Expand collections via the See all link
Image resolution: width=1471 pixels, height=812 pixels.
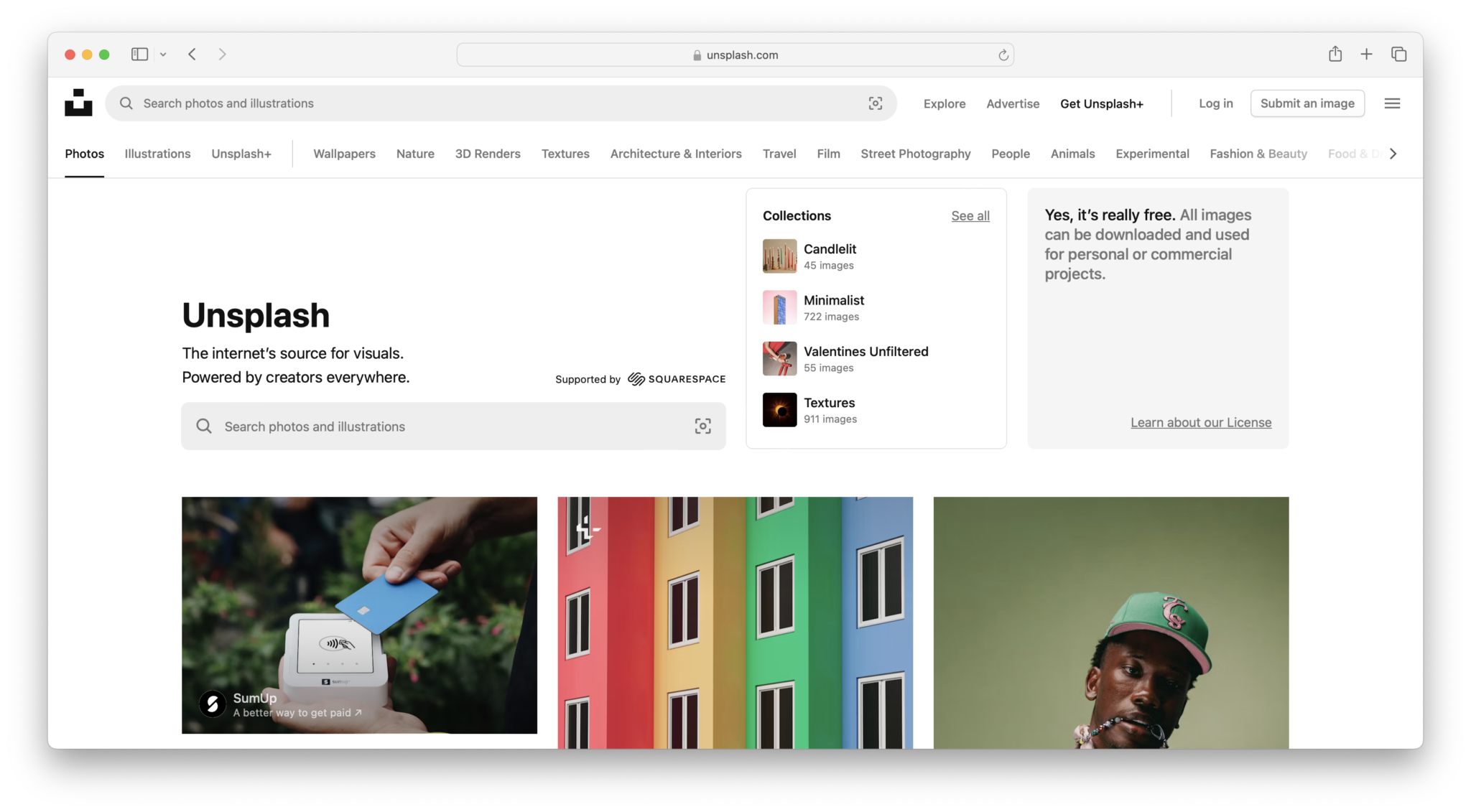(970, 215)
